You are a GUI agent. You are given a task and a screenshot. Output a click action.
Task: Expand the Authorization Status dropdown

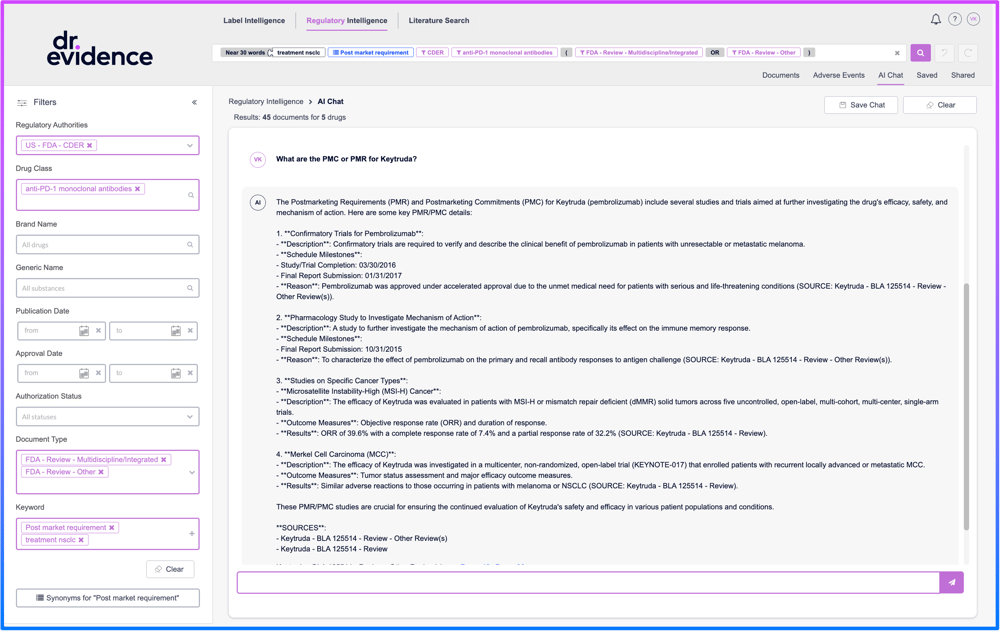click(x=189, y=417)
